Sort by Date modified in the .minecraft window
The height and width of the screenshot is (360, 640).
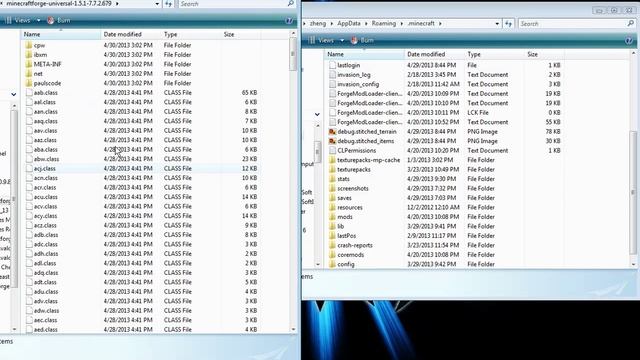434,54
